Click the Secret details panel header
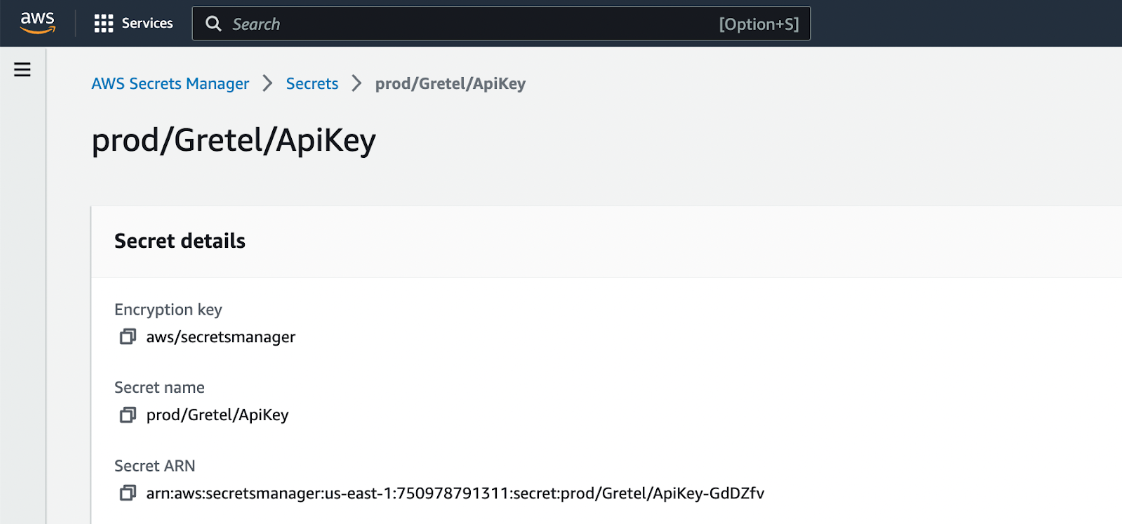Viewport: 1124px width, 524px height. [180, 241]
